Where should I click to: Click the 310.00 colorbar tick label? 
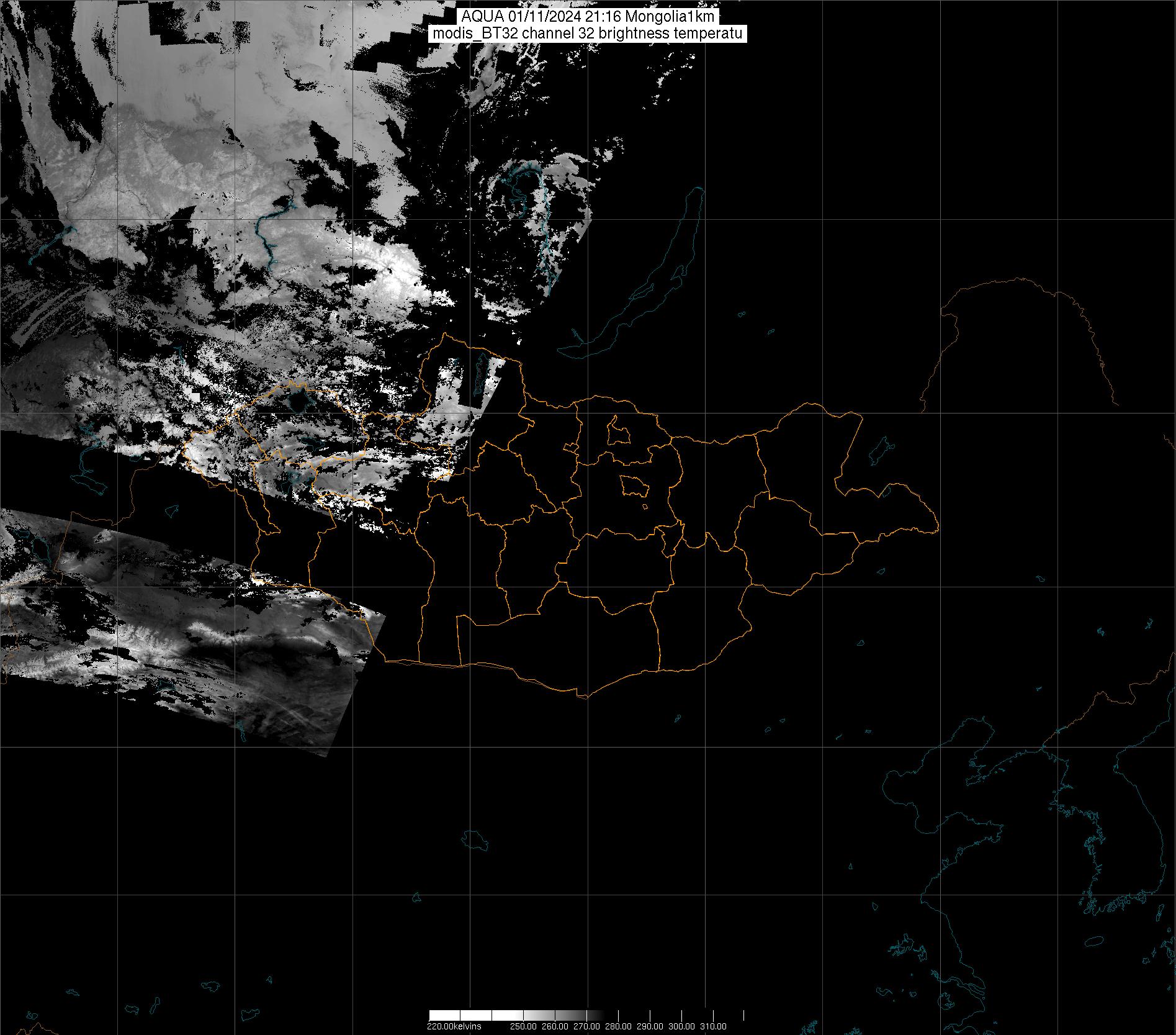point(714,1026)
